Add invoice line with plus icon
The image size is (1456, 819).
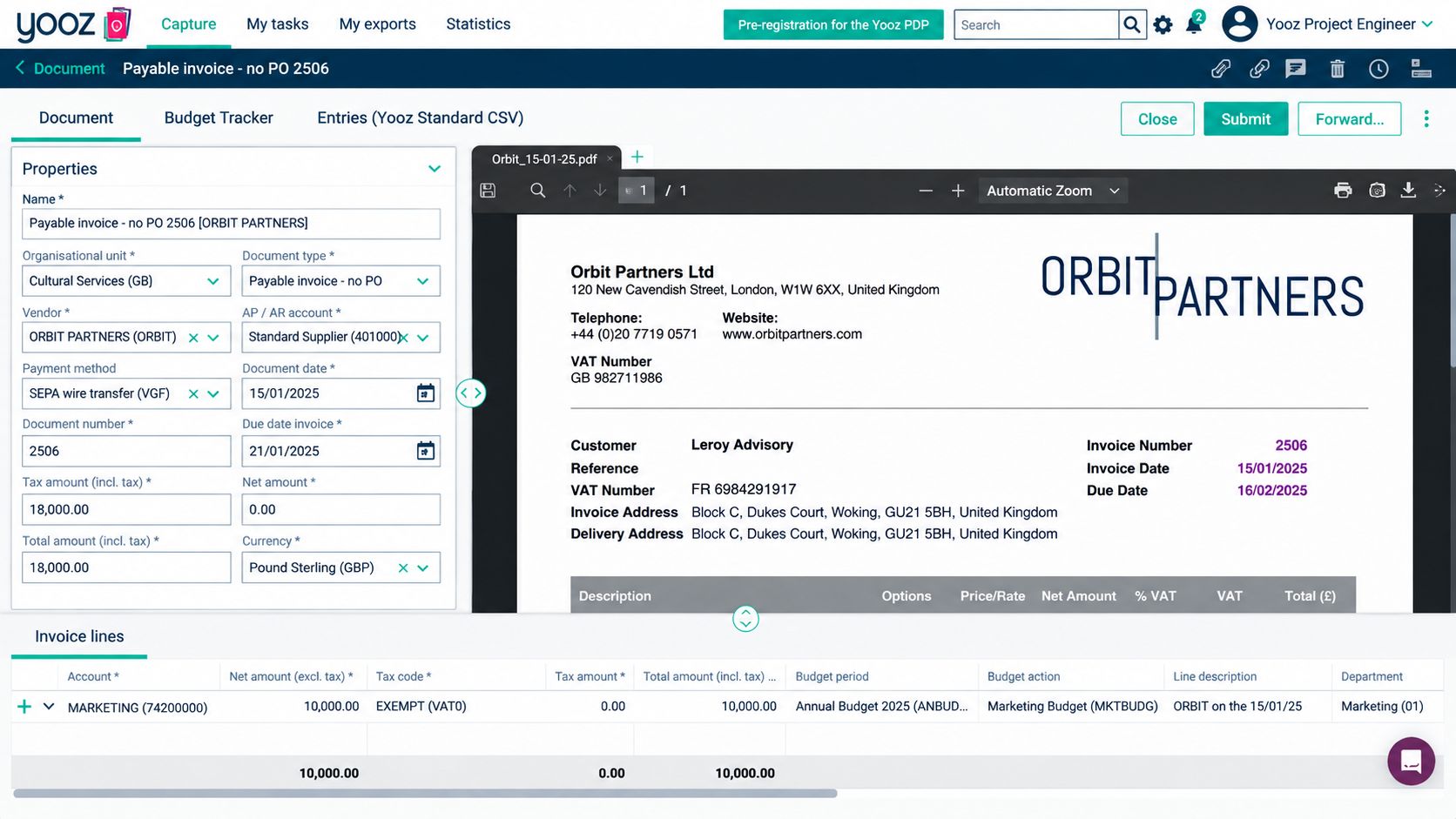pos(24,707)
